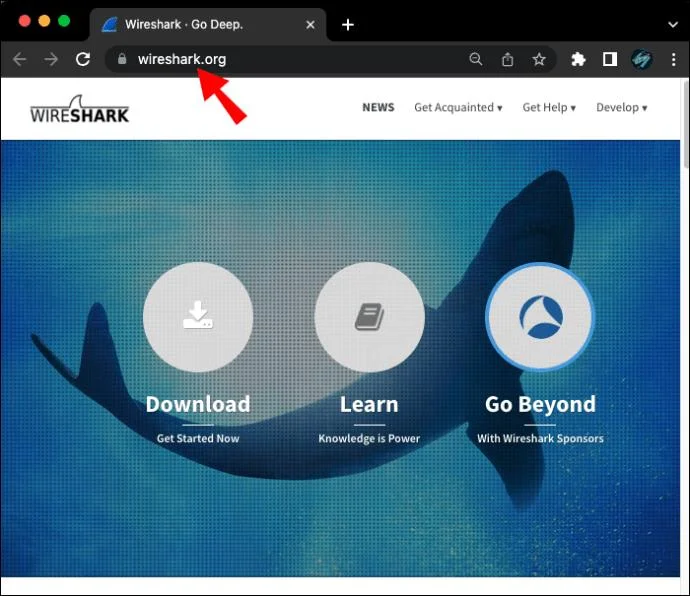Open the NEWS menu item
Image resolution: width=690 pixels, height=596 pixels.
tap(378, 107)
